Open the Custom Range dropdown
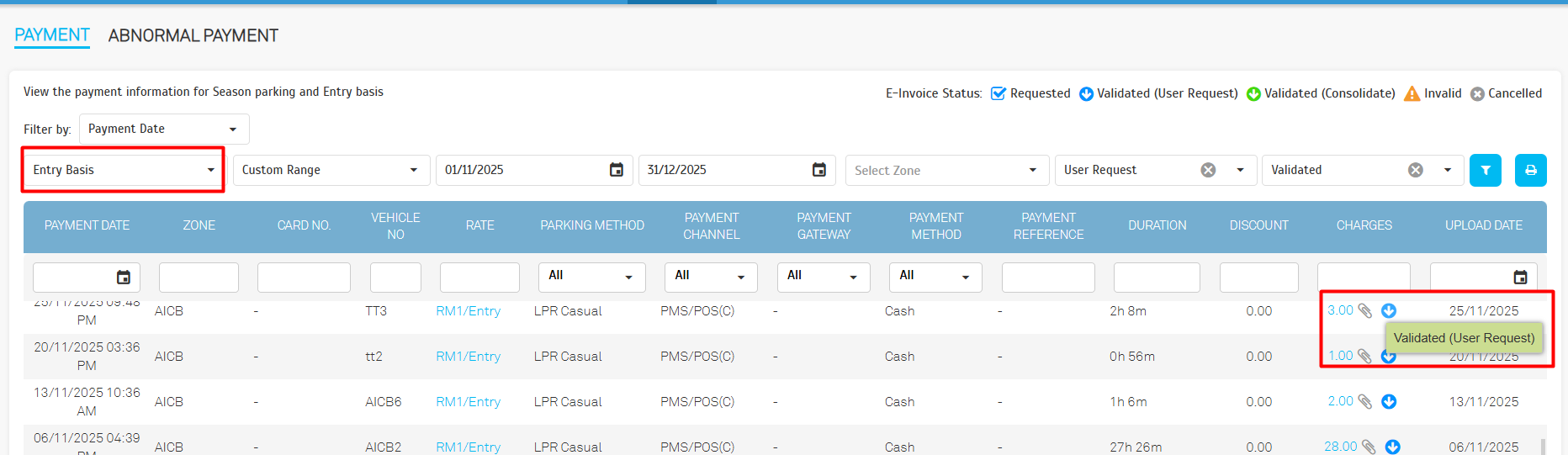1568x455 pixels. [331, 170]
